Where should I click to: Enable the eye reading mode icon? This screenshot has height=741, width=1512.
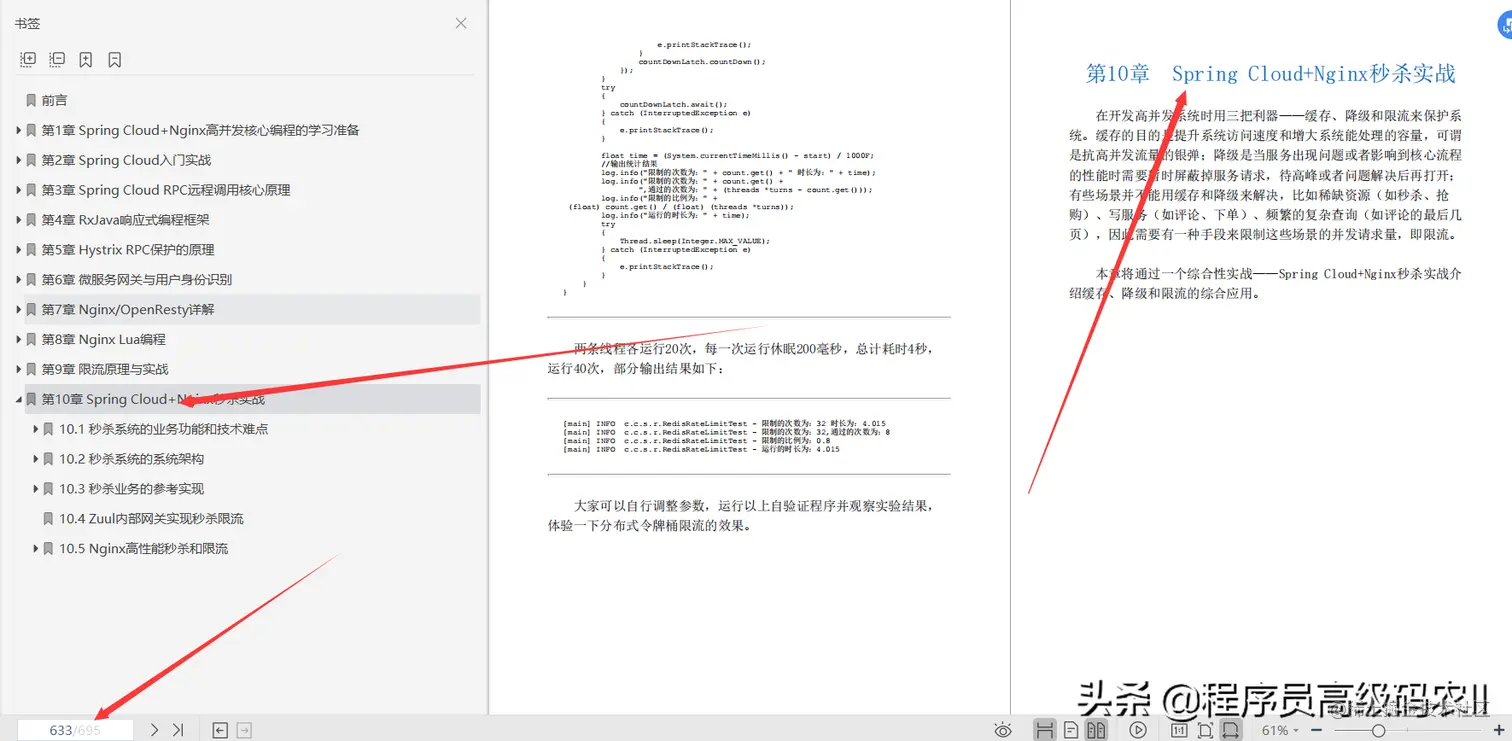(x=1002, y=730)
